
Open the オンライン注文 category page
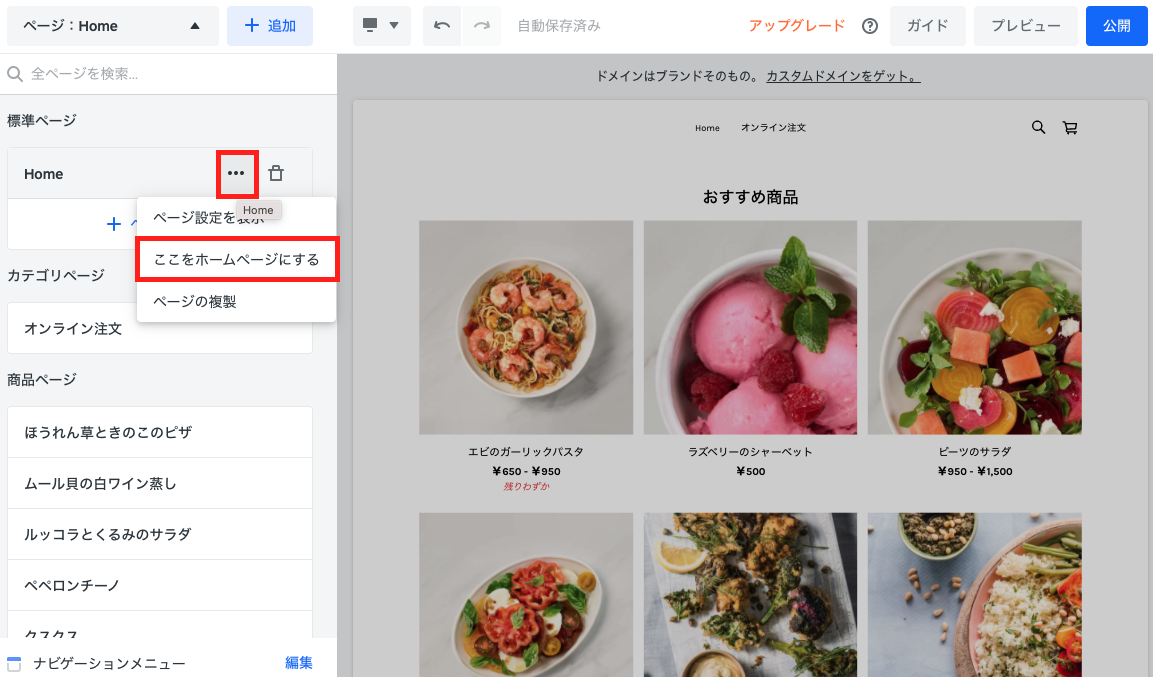click(x=160, y=329)
